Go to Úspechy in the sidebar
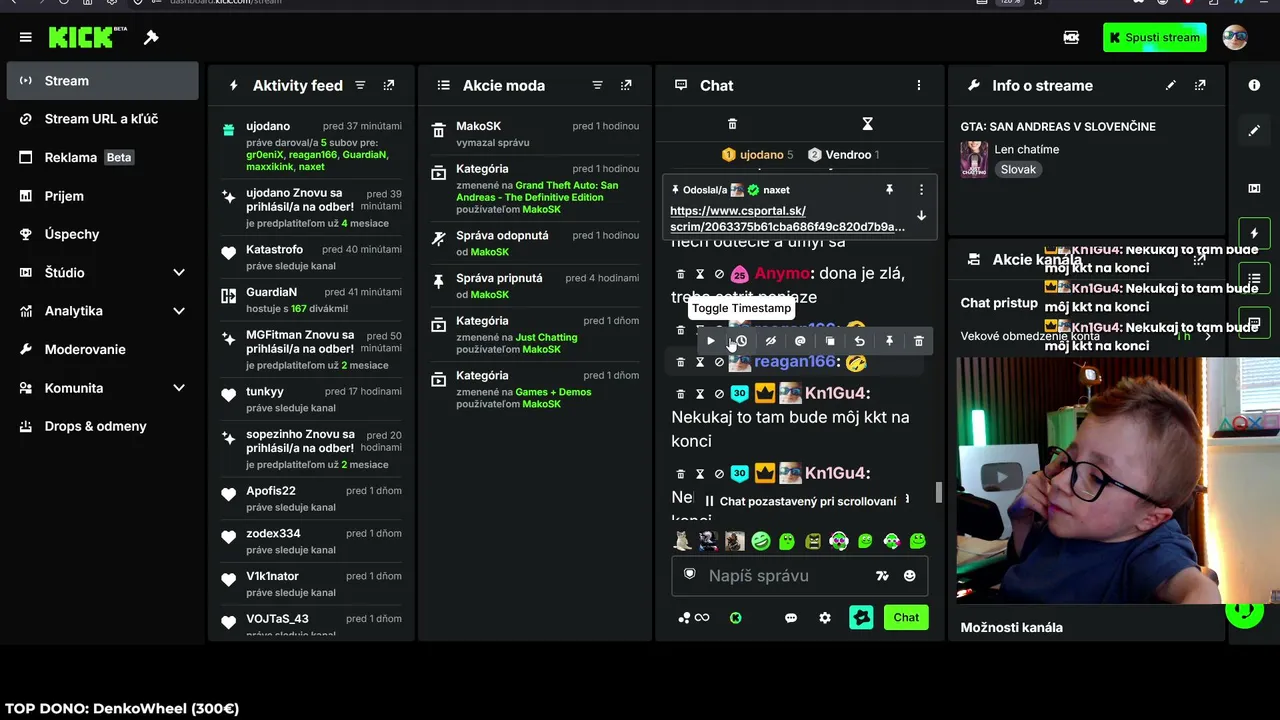This screenshot has height=720, width=1280. (103, 234)
